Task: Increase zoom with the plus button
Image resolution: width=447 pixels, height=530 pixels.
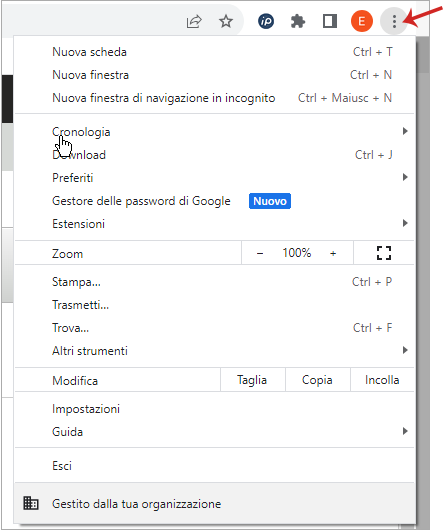Action: (x=333, y=253)
